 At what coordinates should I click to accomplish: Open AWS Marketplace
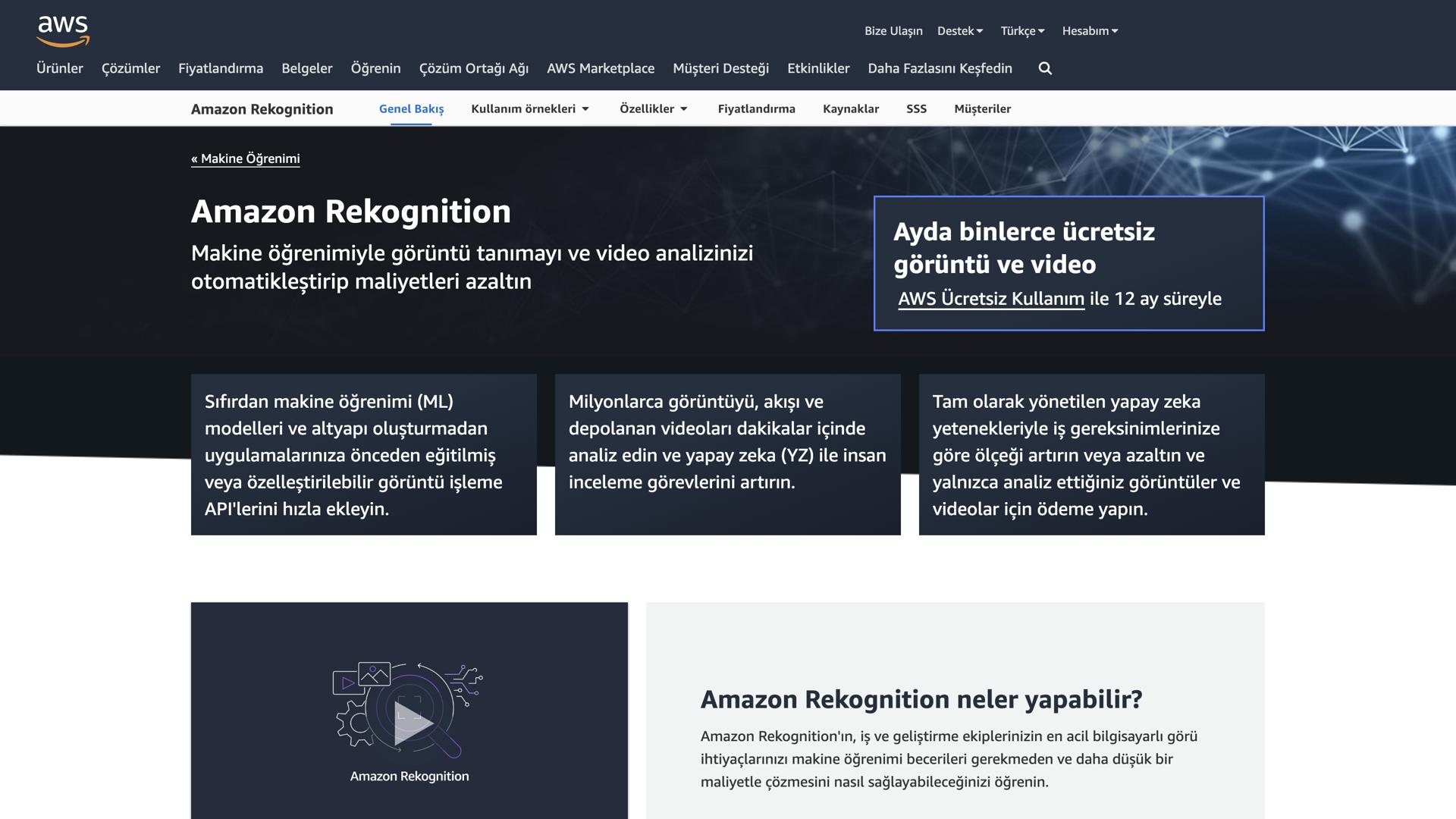(x=601, y=68)
